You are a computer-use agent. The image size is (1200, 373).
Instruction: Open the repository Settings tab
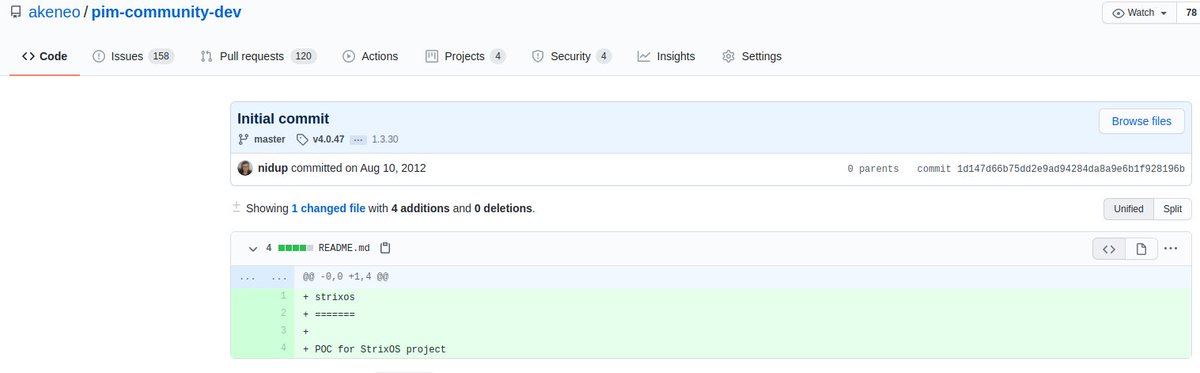[x=752, y=56]
